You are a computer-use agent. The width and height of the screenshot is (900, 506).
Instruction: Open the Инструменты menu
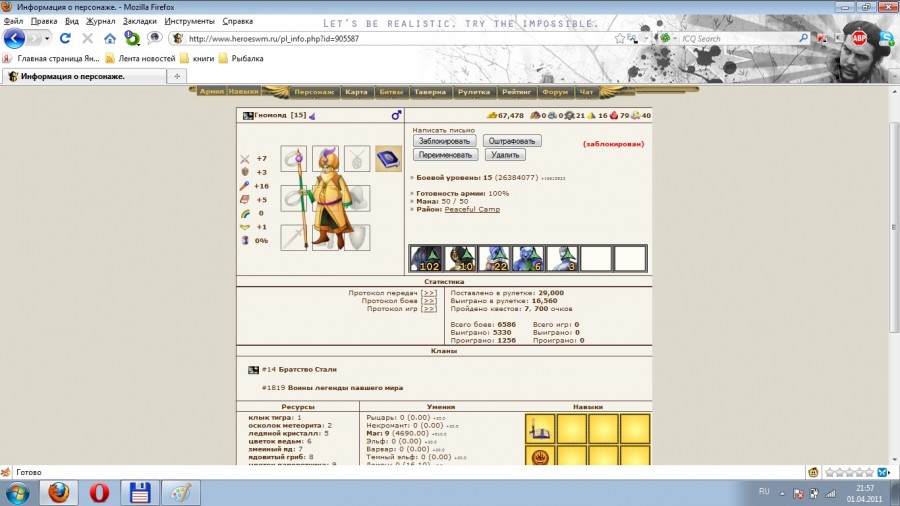pyautogui.click(x=189, y=21)
